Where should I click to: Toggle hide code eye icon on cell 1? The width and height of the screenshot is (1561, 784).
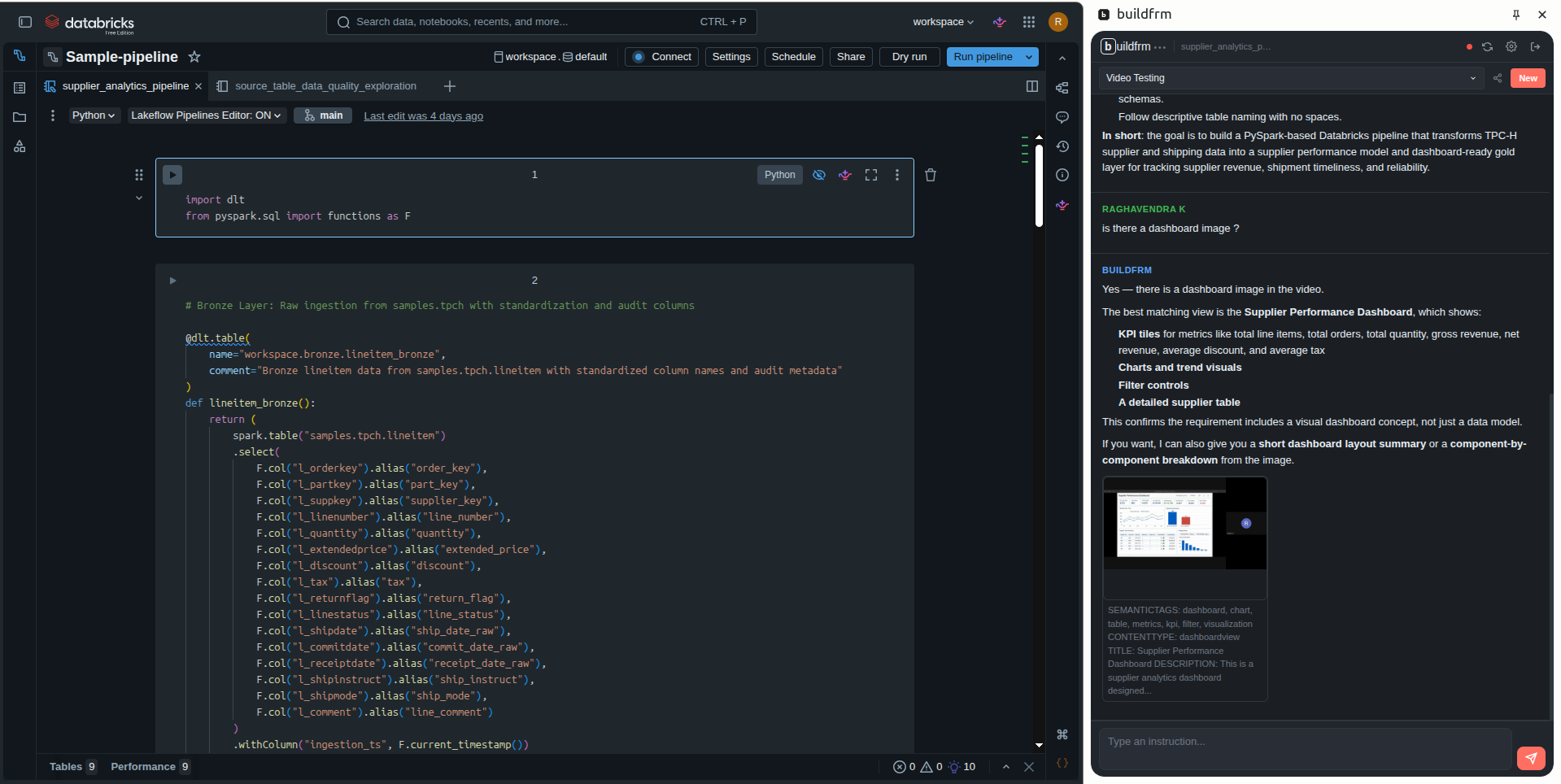(x=819, y=175)
